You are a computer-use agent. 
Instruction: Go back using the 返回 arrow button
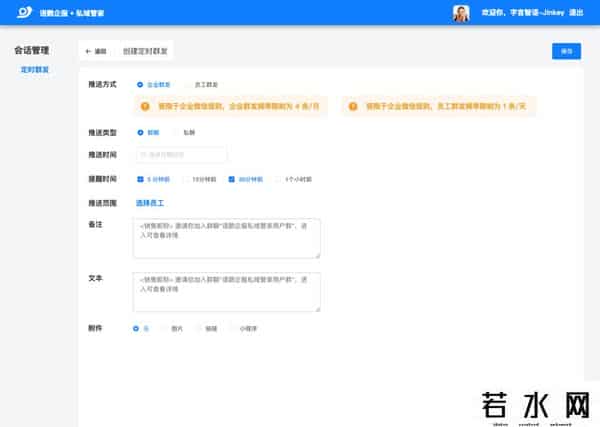point(96,51)
